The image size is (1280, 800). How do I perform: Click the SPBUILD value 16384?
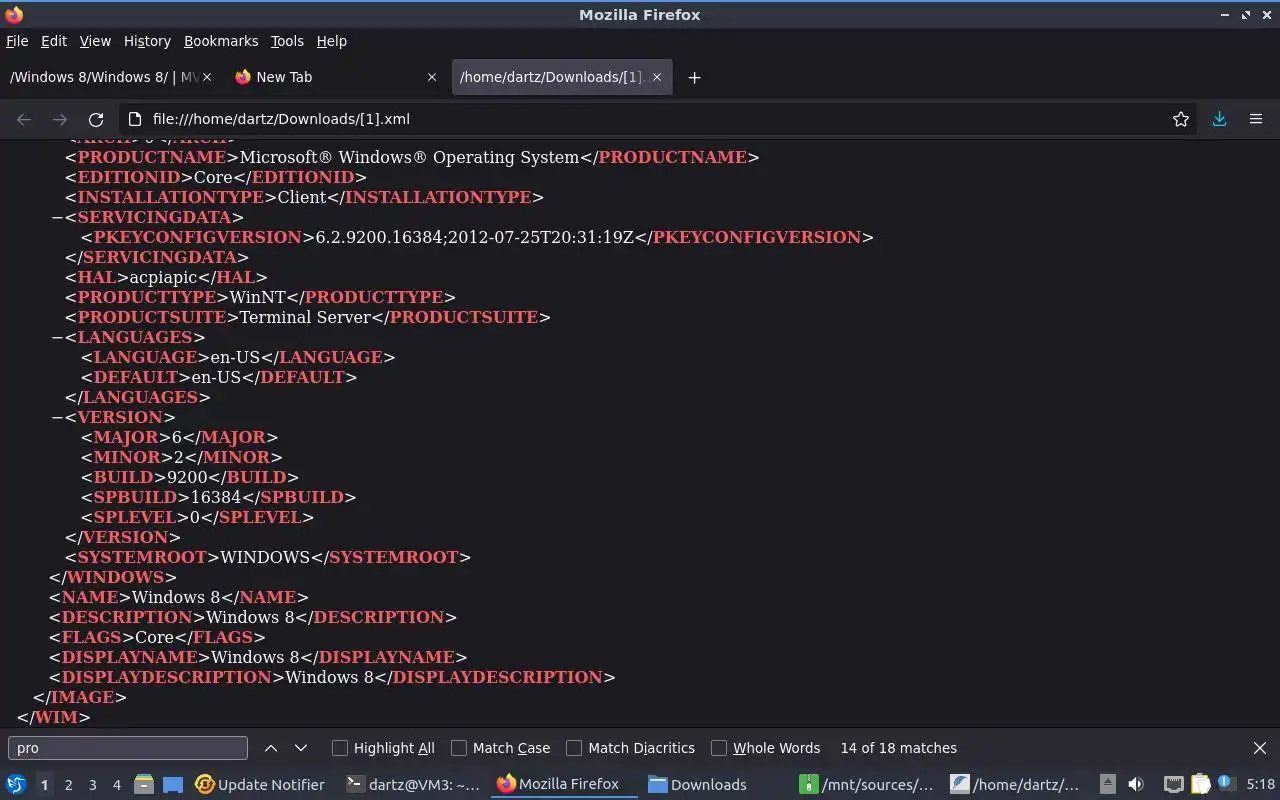[217, 497]
